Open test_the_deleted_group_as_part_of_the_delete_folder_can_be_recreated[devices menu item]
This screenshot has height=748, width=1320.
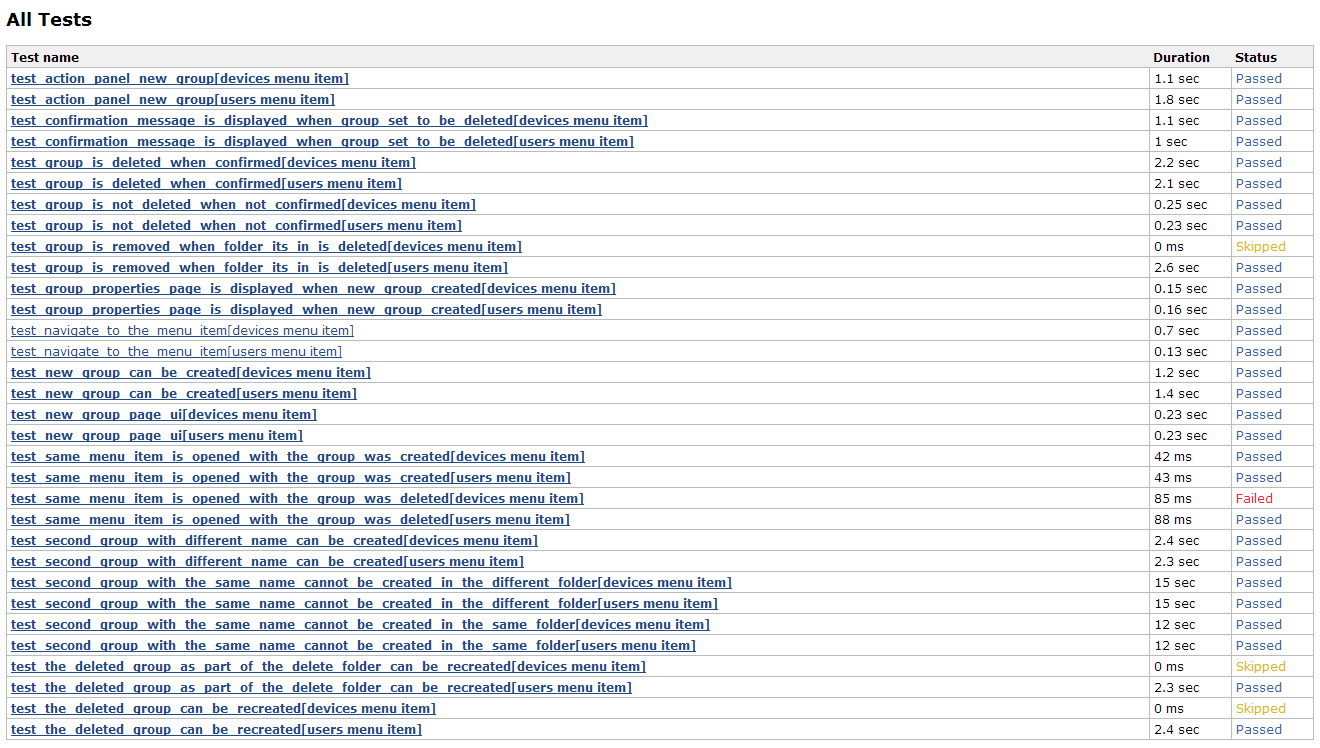328,667
